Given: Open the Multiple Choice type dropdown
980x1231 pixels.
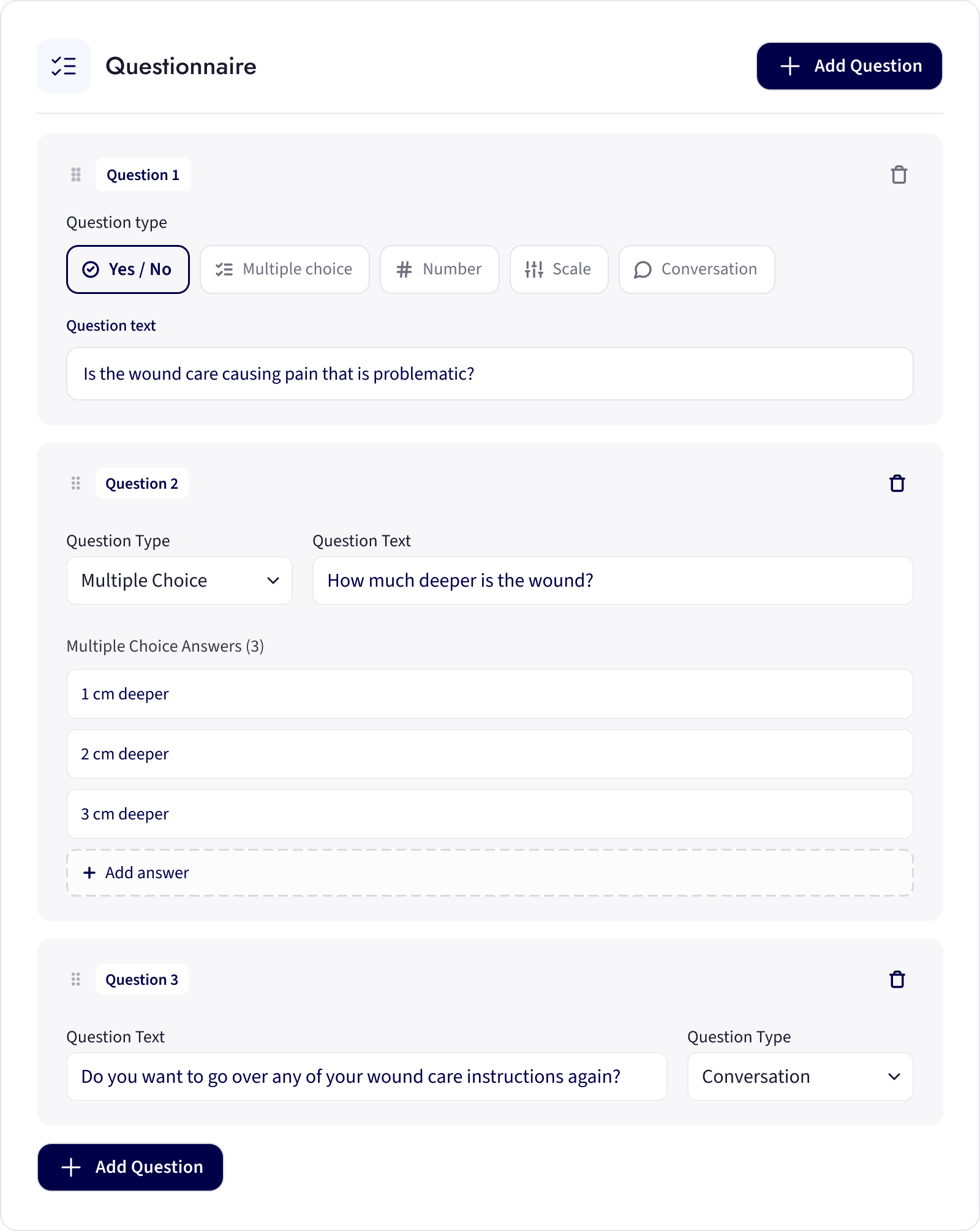Looking at the screenshot, I should click(179, 581).
